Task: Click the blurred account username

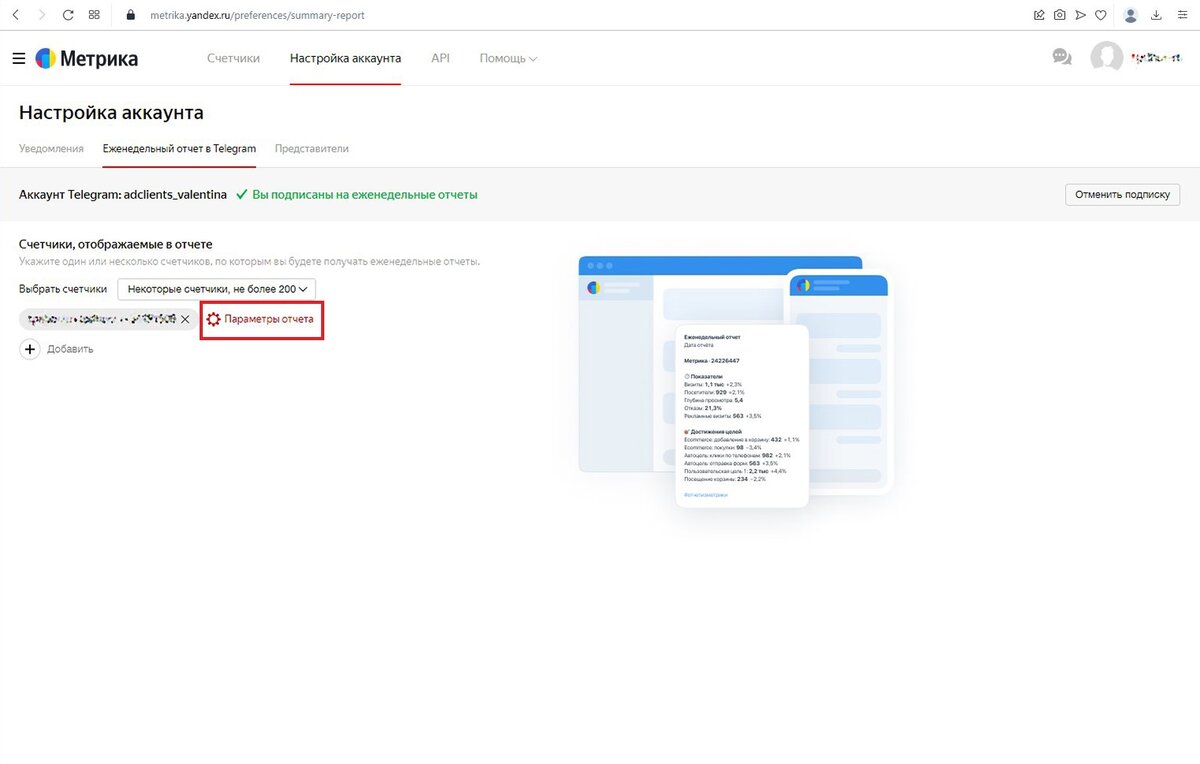Action: click(x=1155, y=58)
